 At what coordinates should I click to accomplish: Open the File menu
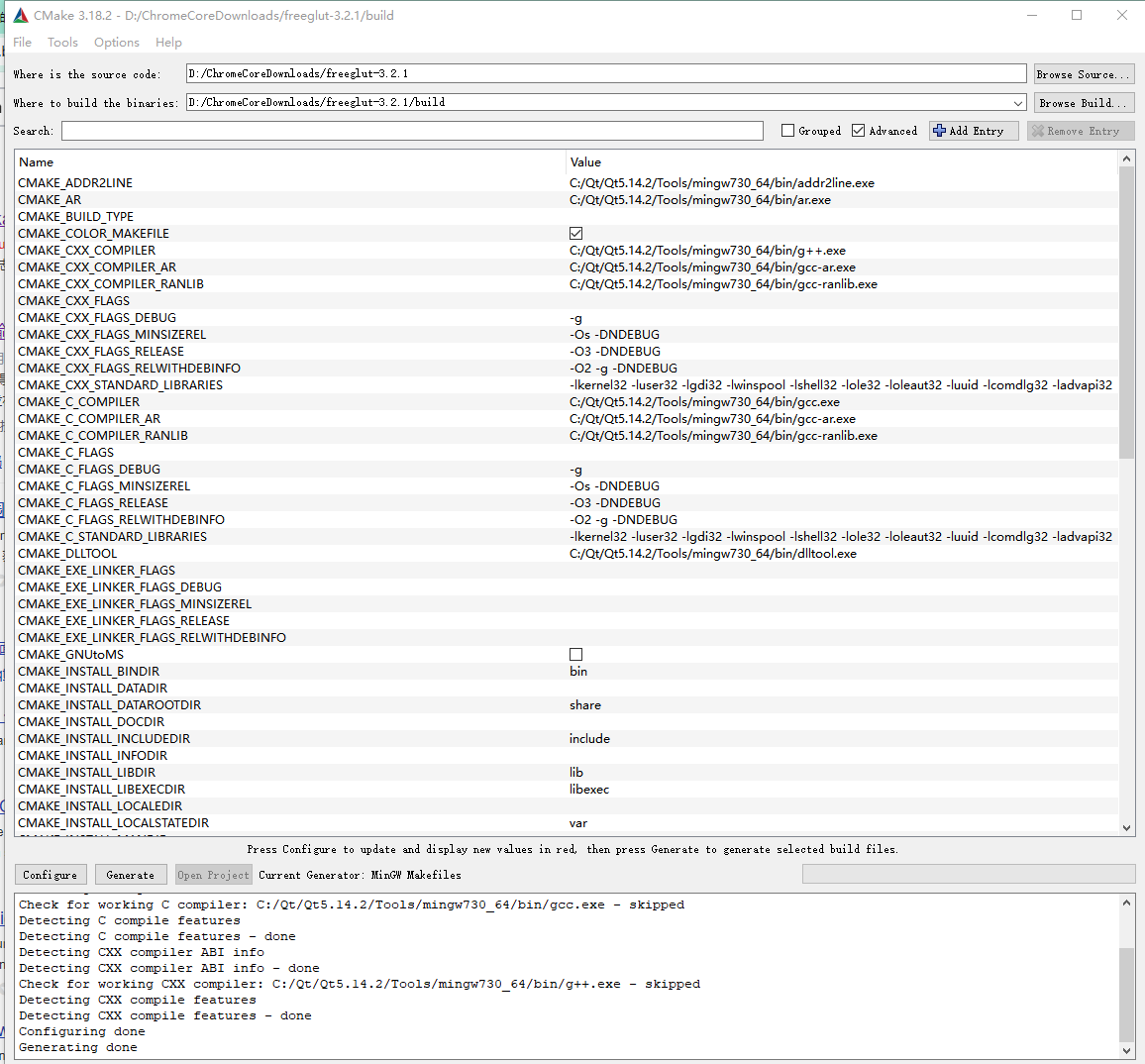[23, 43]
